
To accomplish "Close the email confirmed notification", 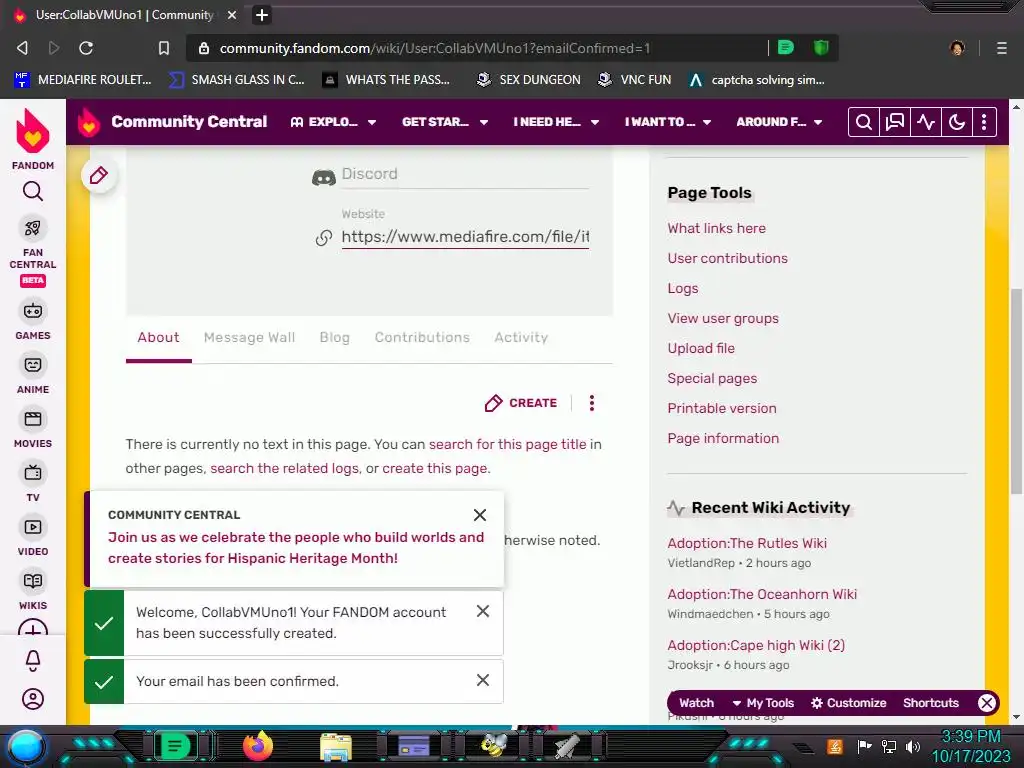I will [x=483, y=680].
